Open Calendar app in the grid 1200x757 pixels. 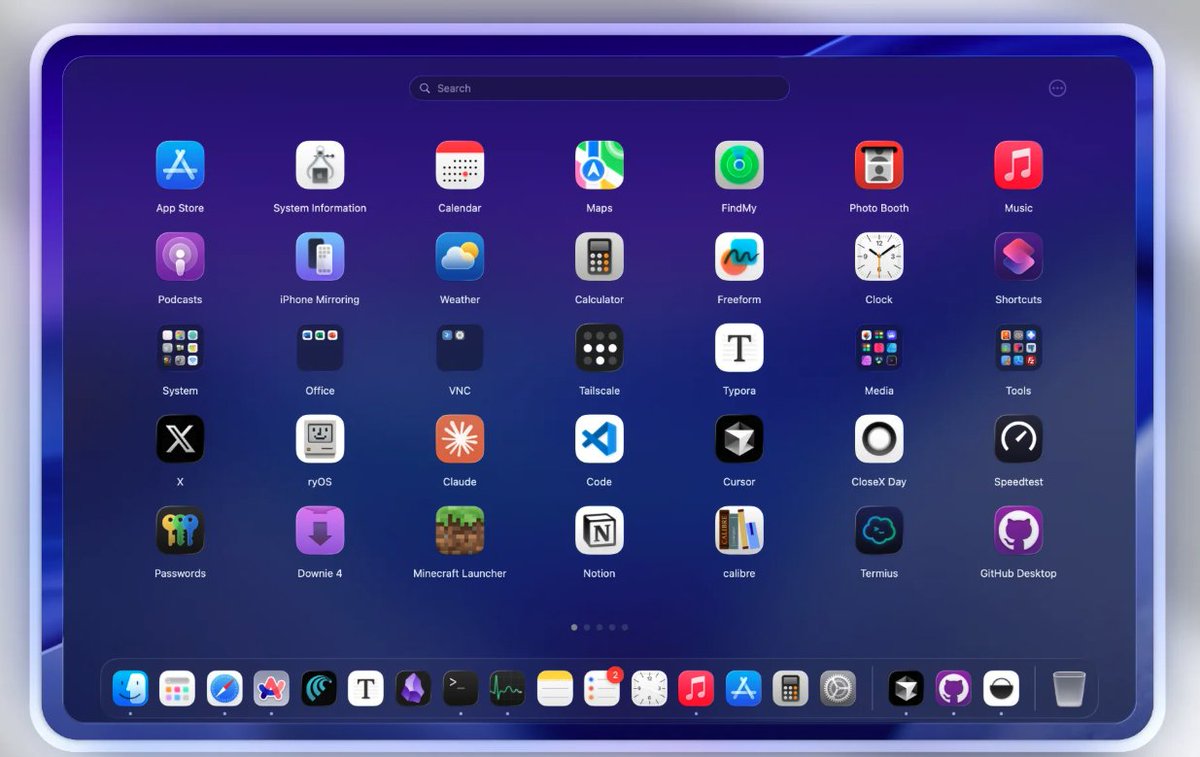460,165
